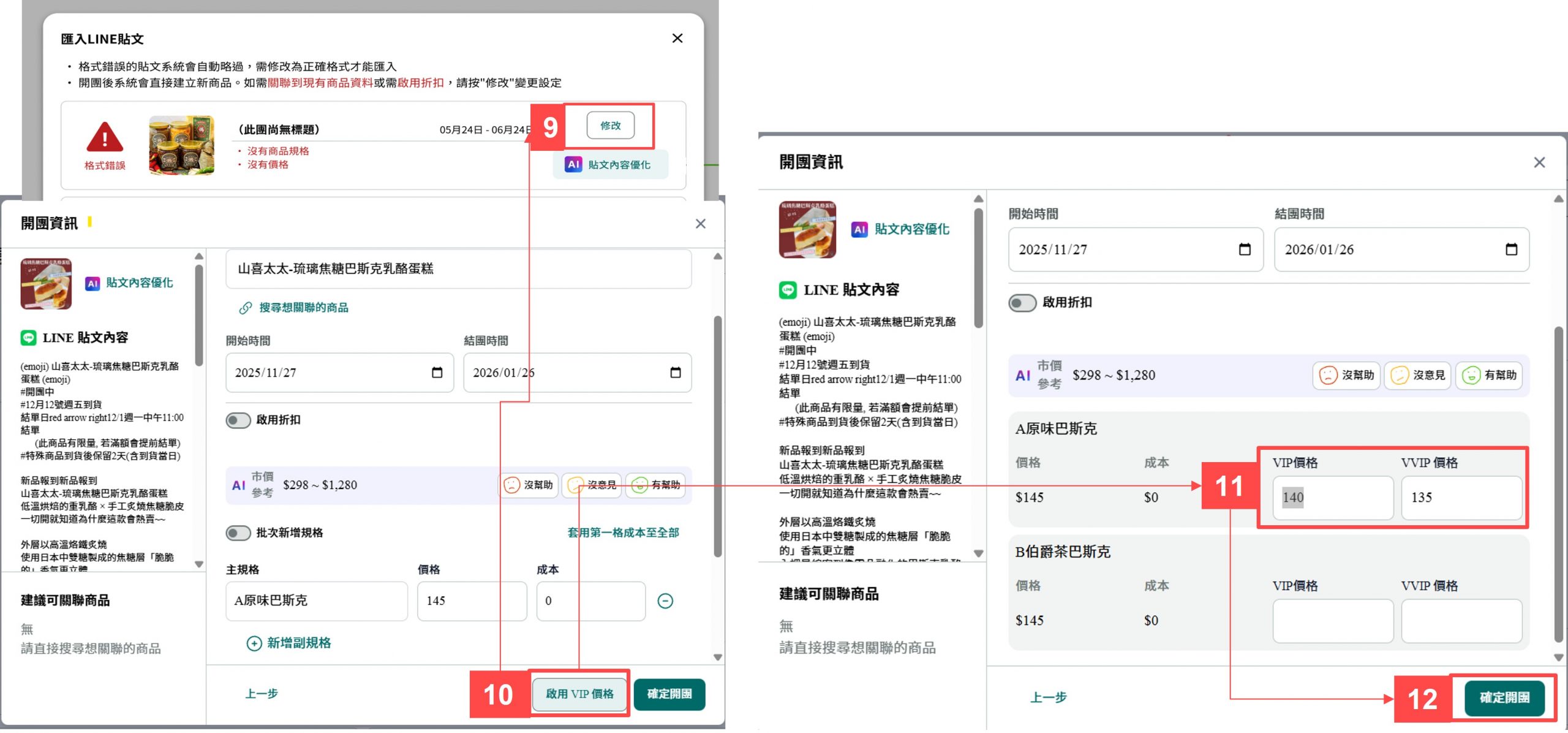Toggle 批次新增規格 switch

(238, 533)
